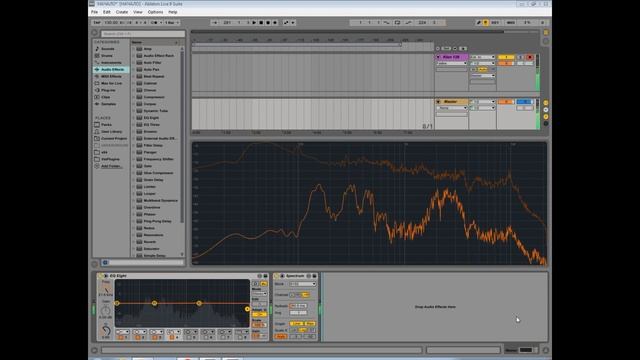Select MIDI Effects category in browser
The image size is (640, 360).
pos(111,76)
